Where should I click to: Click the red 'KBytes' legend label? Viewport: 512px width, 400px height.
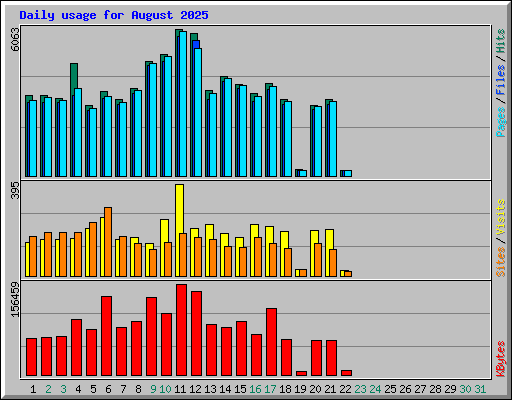coord(501,359)
